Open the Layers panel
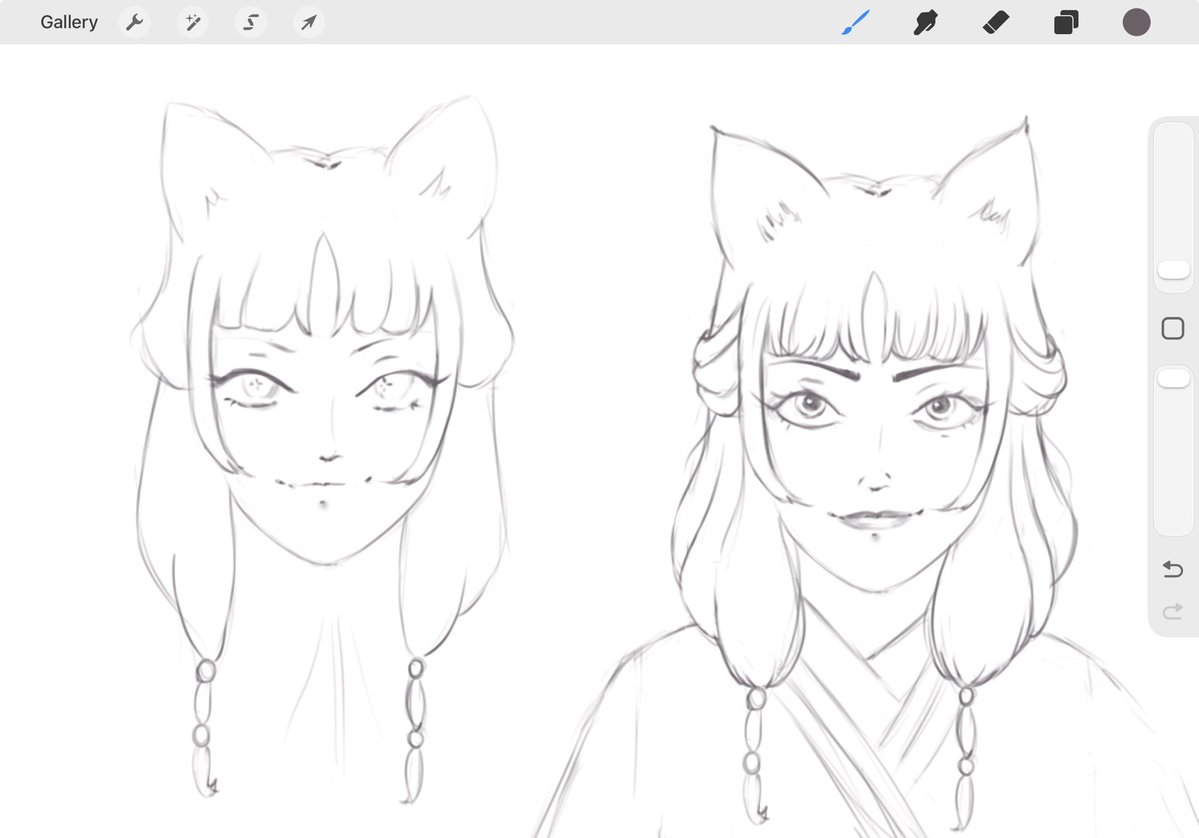Screen dimensions: 1199x838 click(x=1066, y=22)
